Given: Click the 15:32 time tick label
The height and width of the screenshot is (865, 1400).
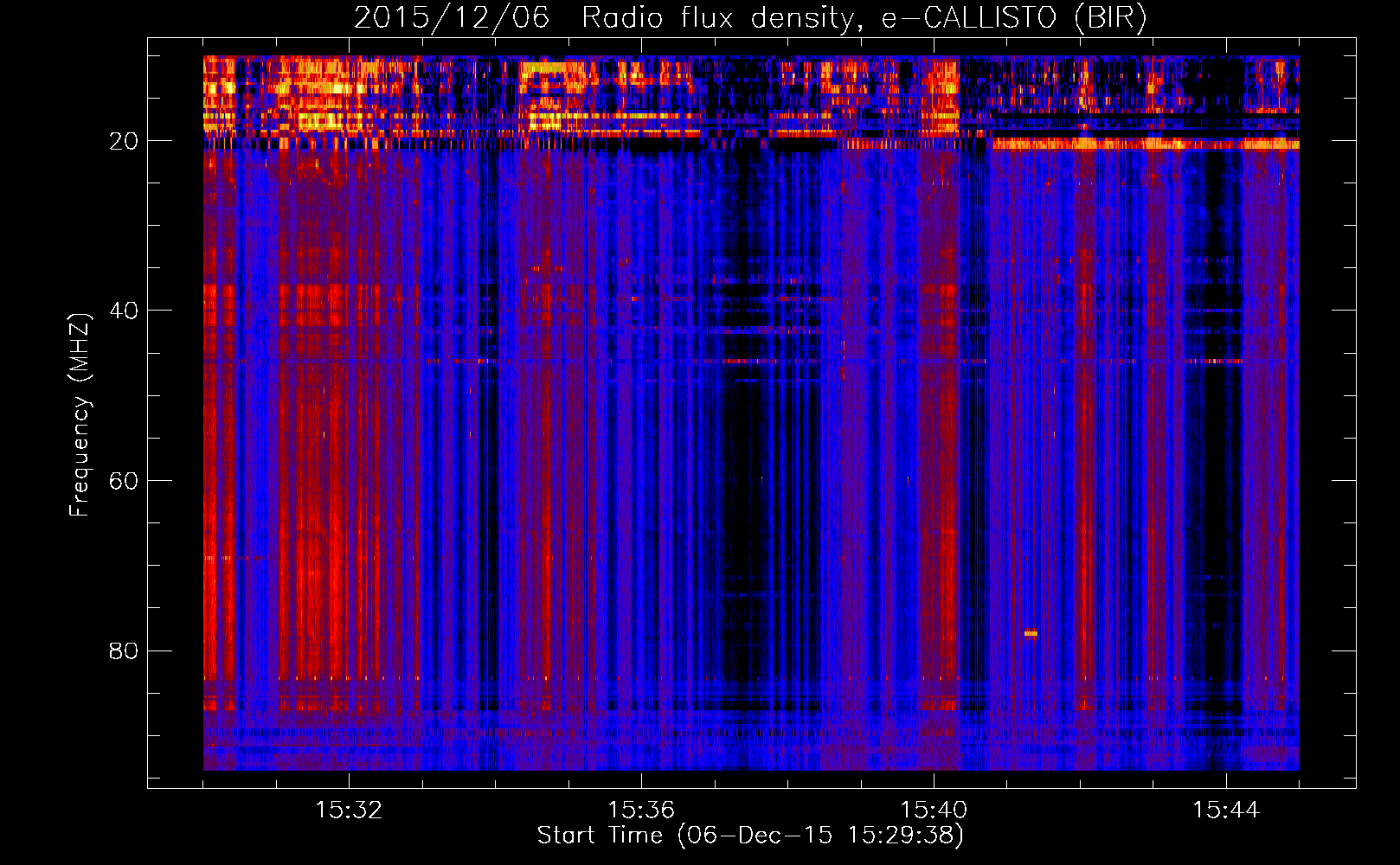Looking at the screenshot, I should click(x=349, y=811).
